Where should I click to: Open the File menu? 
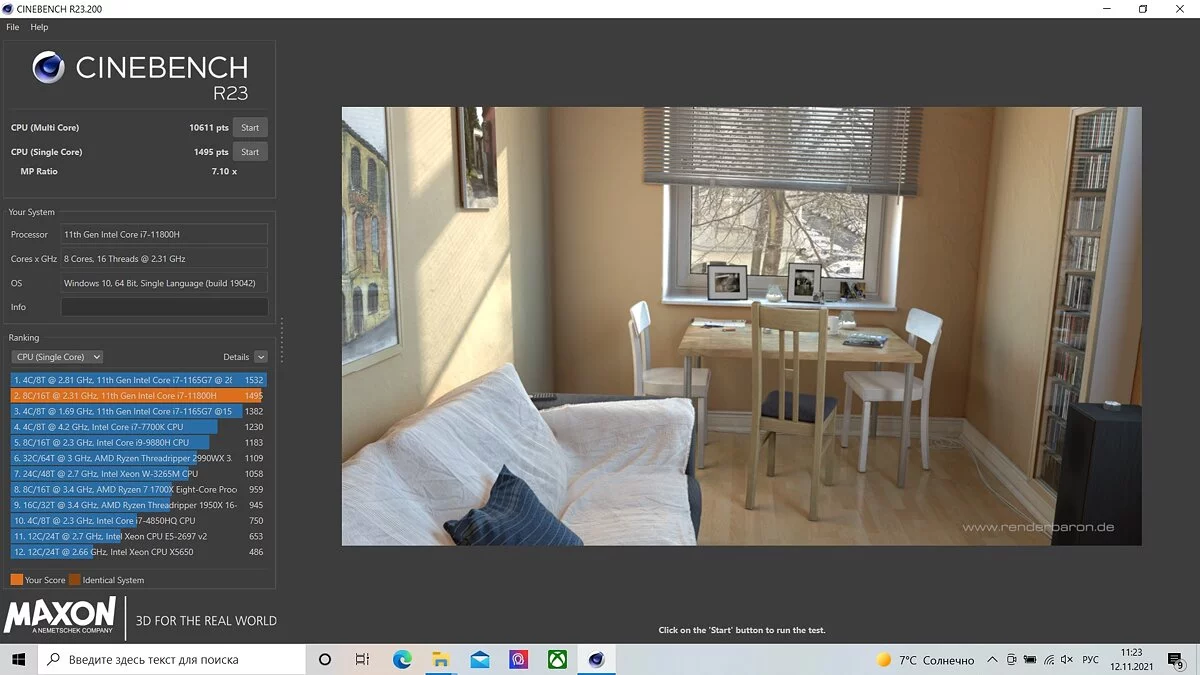pos(13,27)
